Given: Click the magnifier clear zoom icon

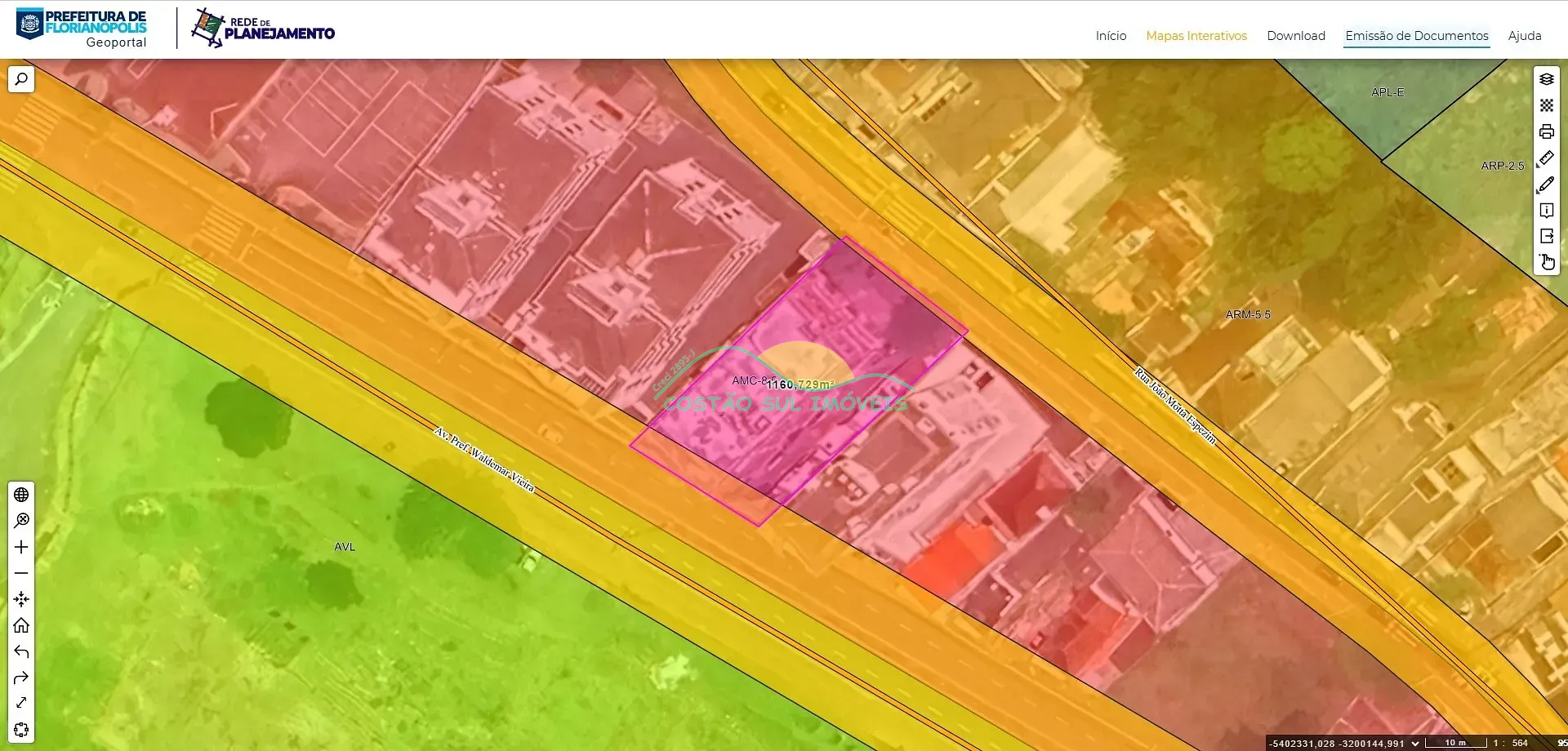Looking at the screenshot, I should pos(21,521).
